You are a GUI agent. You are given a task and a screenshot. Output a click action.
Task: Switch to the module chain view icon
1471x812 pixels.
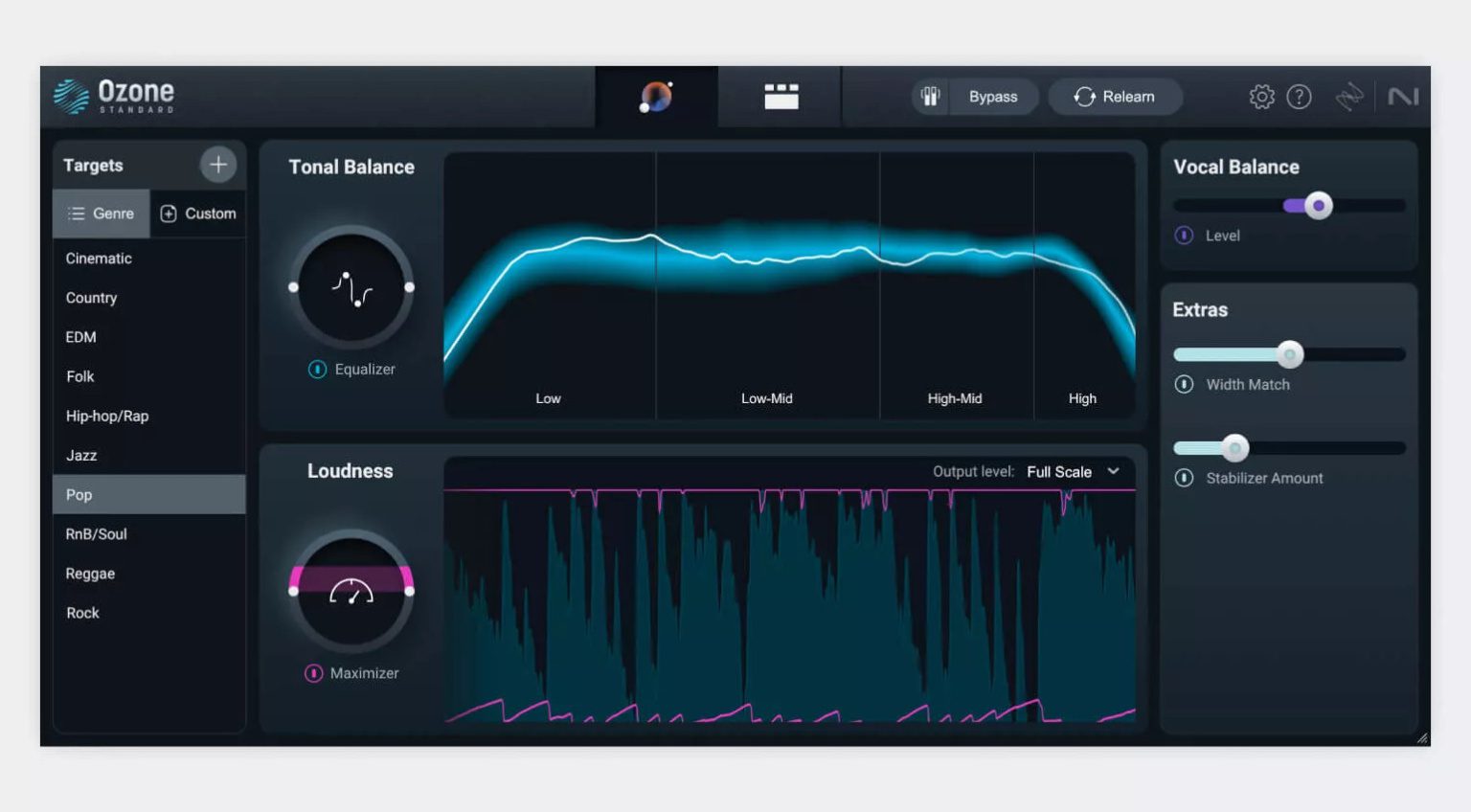tap(781, 97)
